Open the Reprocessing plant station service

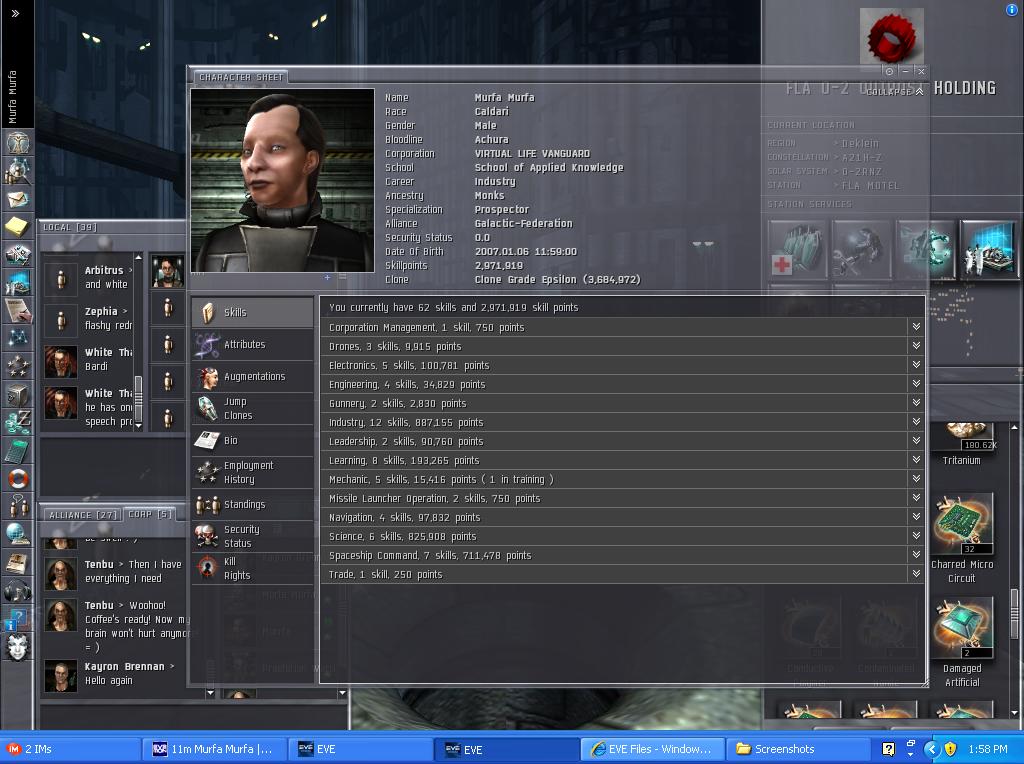coord(925,249)
